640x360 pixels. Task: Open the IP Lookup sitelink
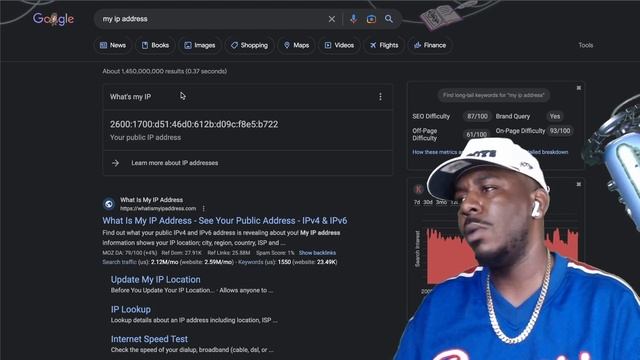tap(131, 309)
